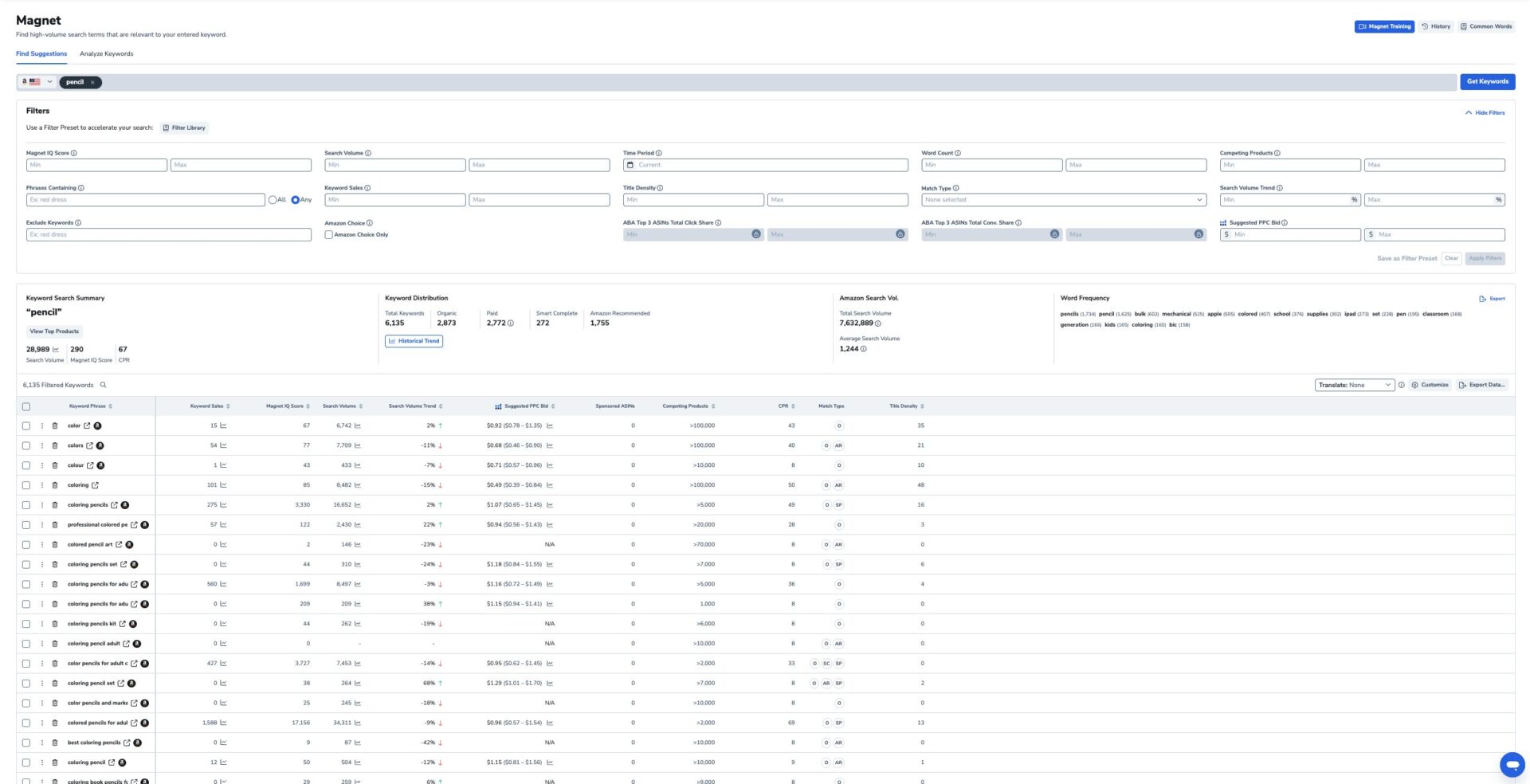Open external link icon for 'coloring' keyword
The width and height of the screenshot is (1530, 784).
[x=96, y=485]
